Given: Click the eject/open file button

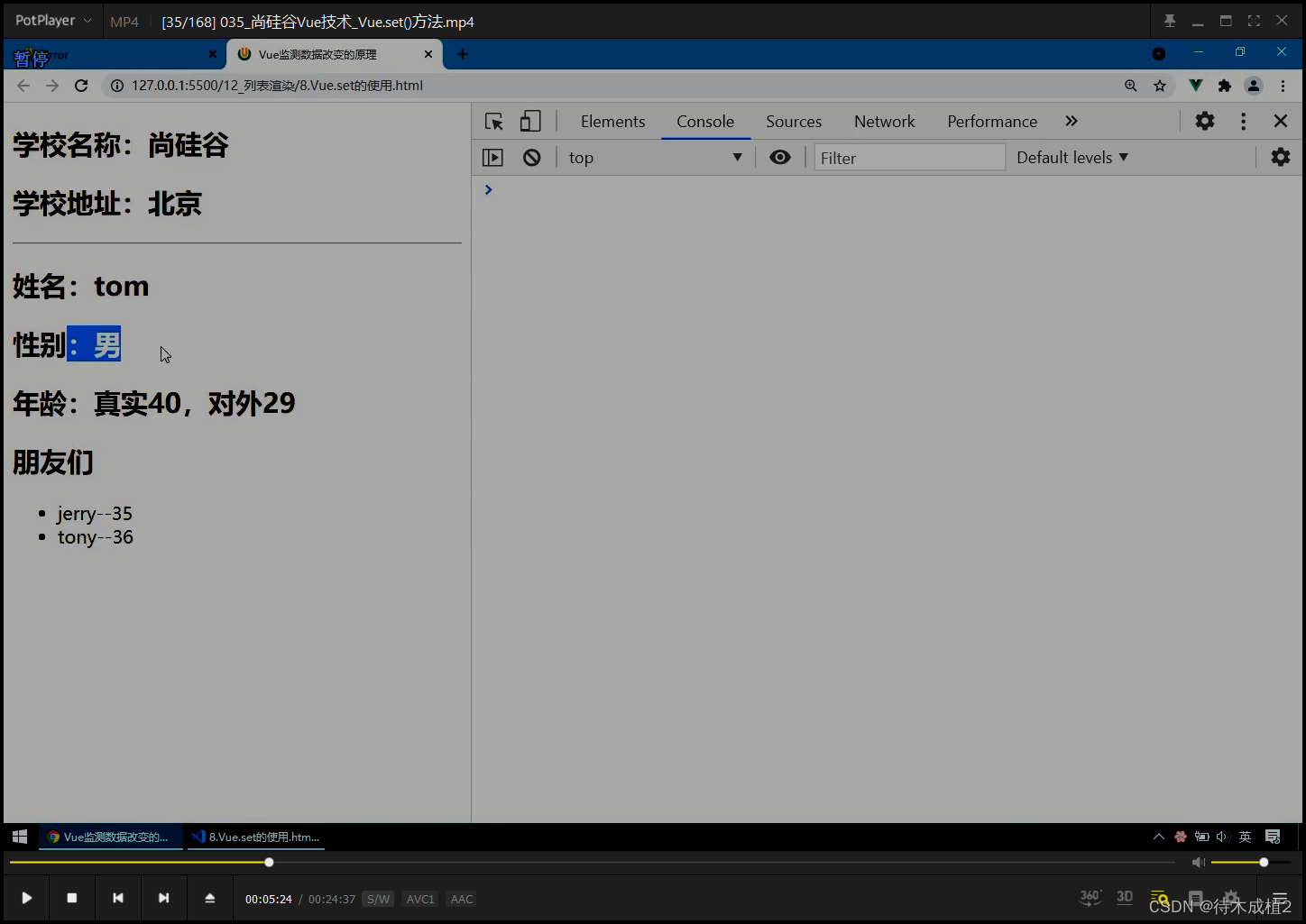Looking at the screenshot, I should [209, 898].
